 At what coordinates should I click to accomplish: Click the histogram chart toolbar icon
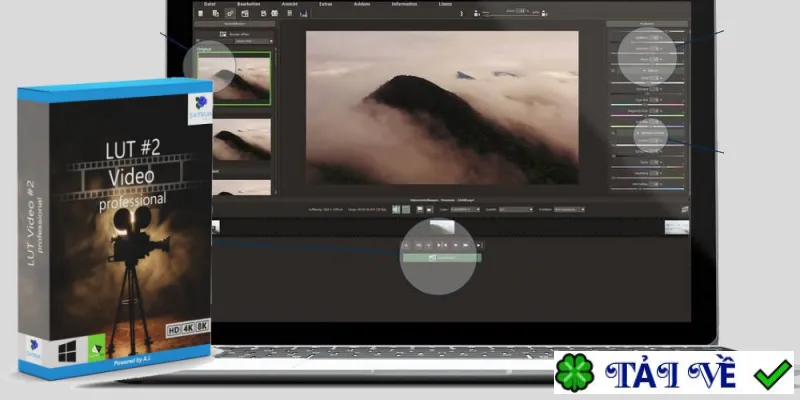pos(303,14)
